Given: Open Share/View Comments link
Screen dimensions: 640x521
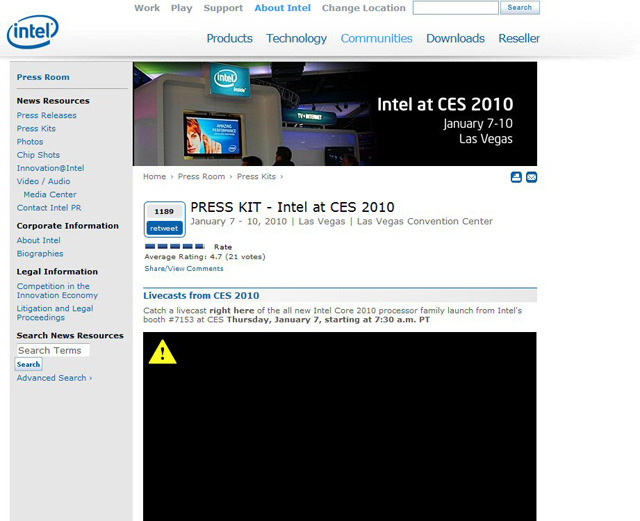Looking at the screenshot, I should pyautogui.click(x=184, y=269).
